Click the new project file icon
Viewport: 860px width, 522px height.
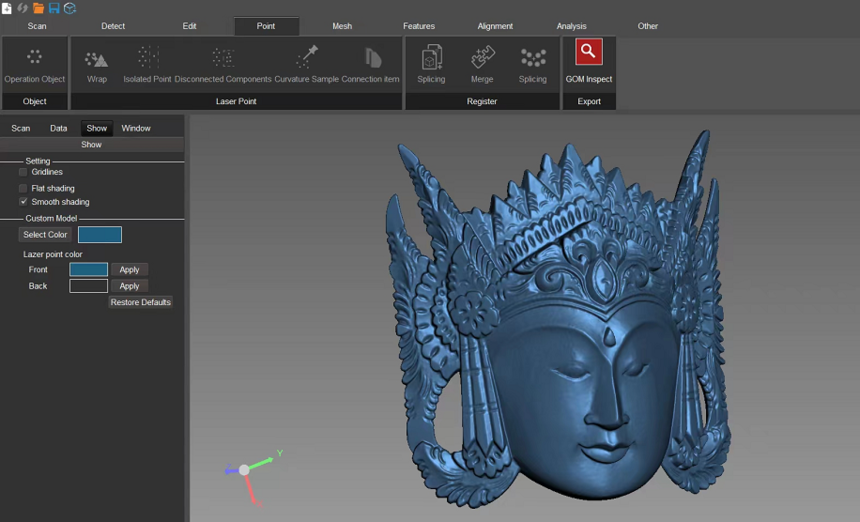(x=7, y=8)
